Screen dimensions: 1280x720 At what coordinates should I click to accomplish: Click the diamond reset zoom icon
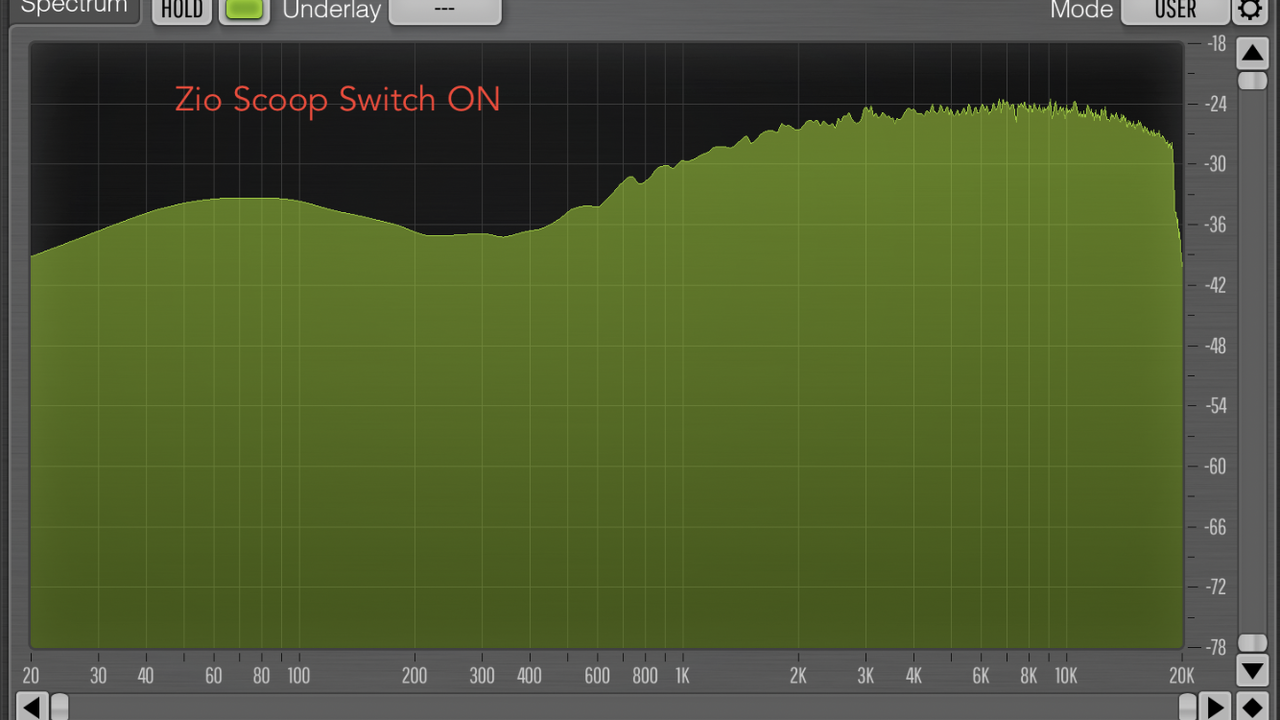(1252, 707)
